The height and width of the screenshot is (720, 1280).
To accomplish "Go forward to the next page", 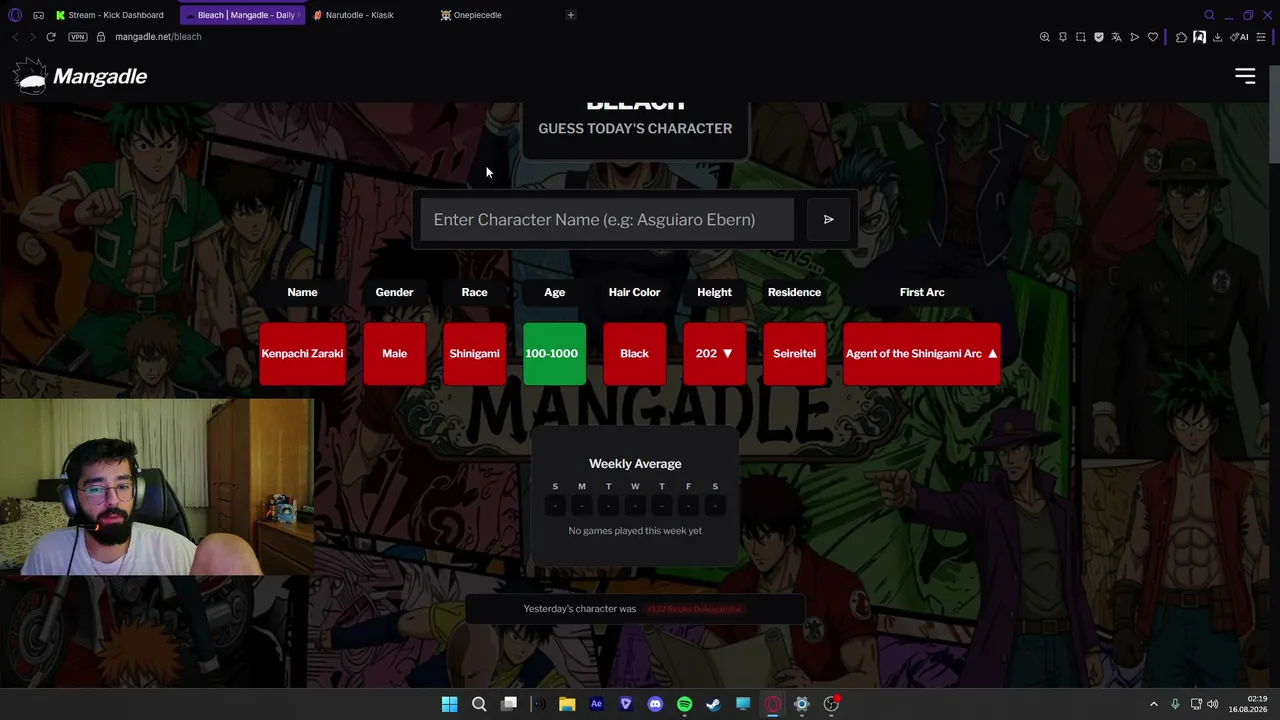I will [x=32, y=37].
